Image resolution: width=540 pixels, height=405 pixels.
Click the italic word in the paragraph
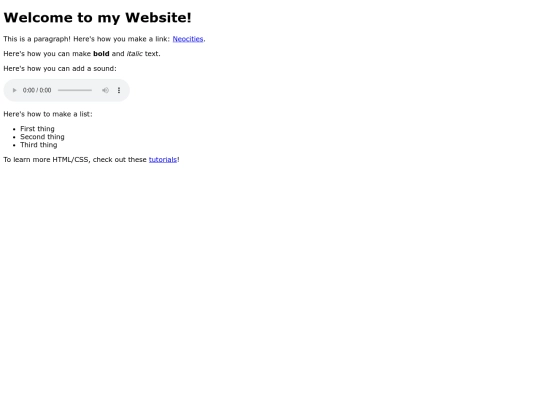click(x=134, y=54)
